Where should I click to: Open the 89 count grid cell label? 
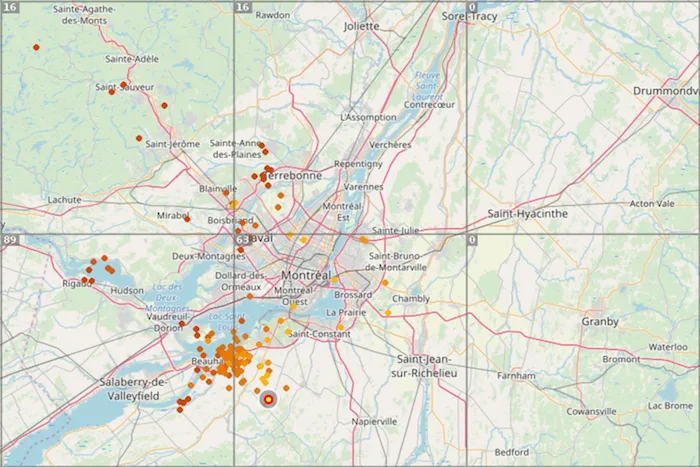pyautogui.click(x=10, y=240)
